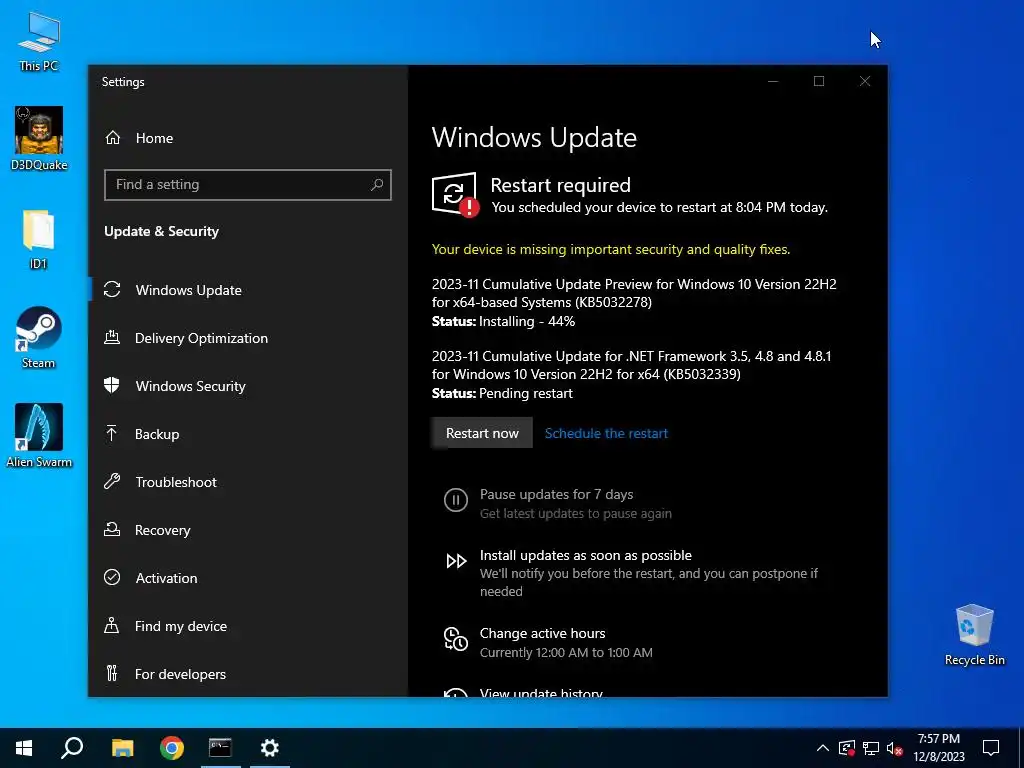The width and height of the screenshot is (1024, 768).
Task: Select the Alien Swarm desktop shortcut
Action: coord(39,436)
